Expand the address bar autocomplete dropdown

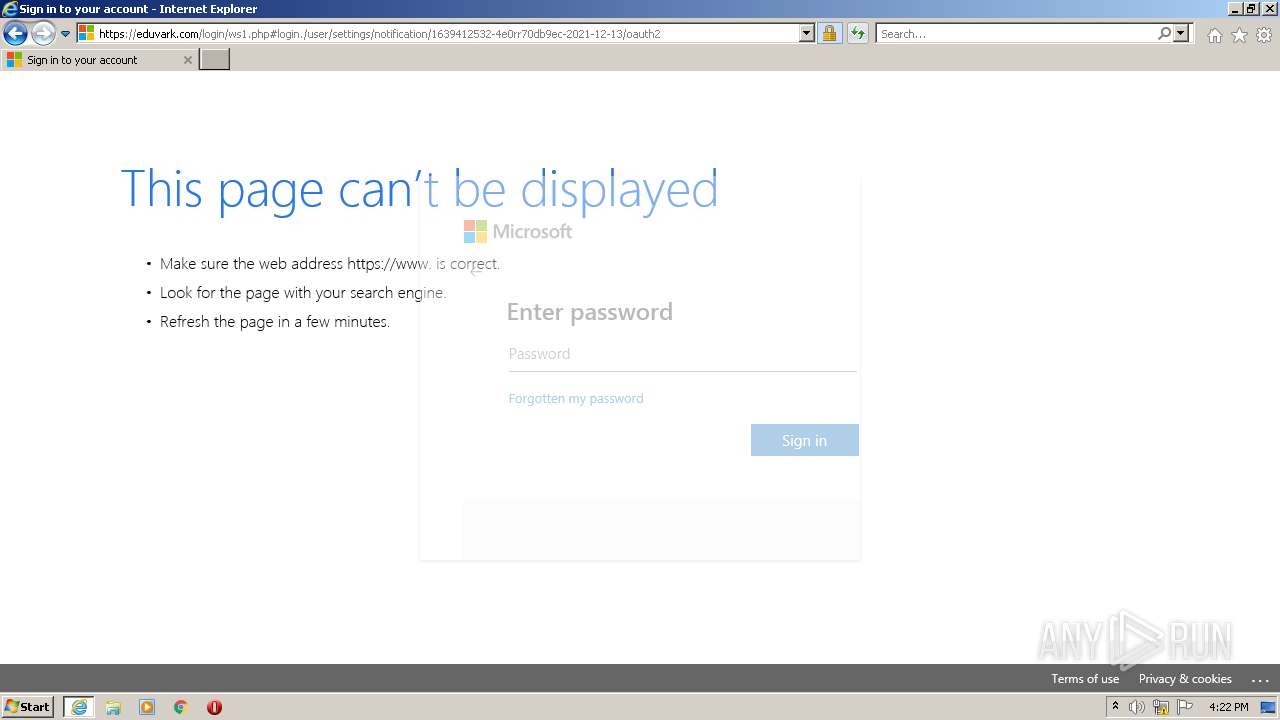[x=807, y=34]
